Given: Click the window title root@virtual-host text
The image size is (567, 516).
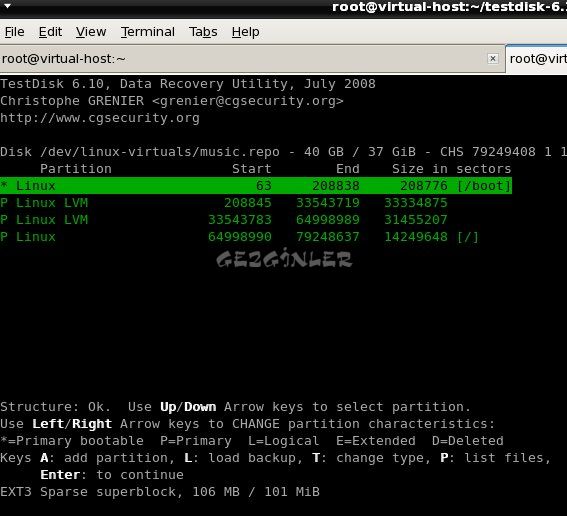Looking at the screenshot, I should tap(449, 7).
